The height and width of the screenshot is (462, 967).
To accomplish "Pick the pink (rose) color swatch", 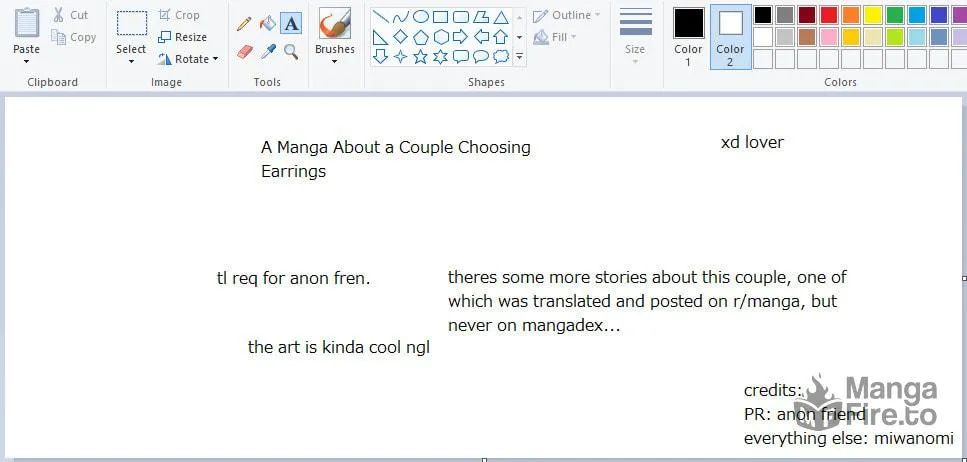I will (829, 37).
